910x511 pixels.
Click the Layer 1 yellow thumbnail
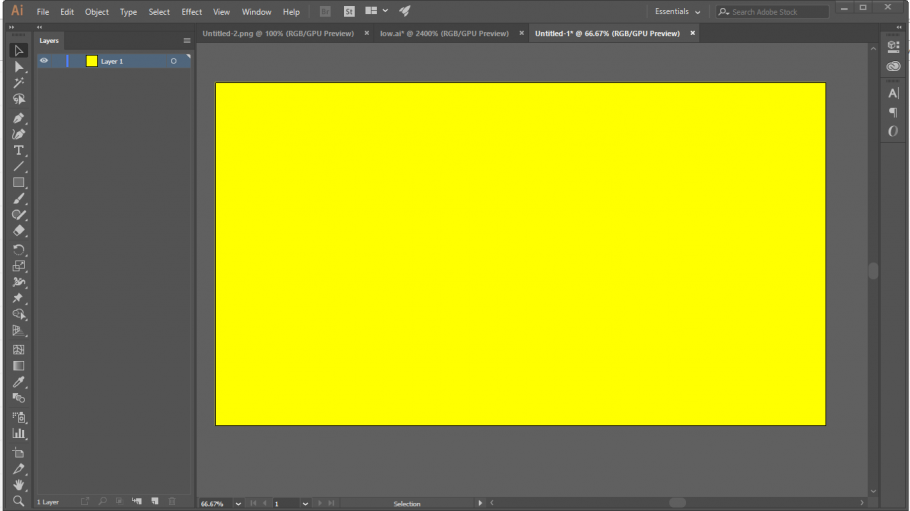[92, 61]
